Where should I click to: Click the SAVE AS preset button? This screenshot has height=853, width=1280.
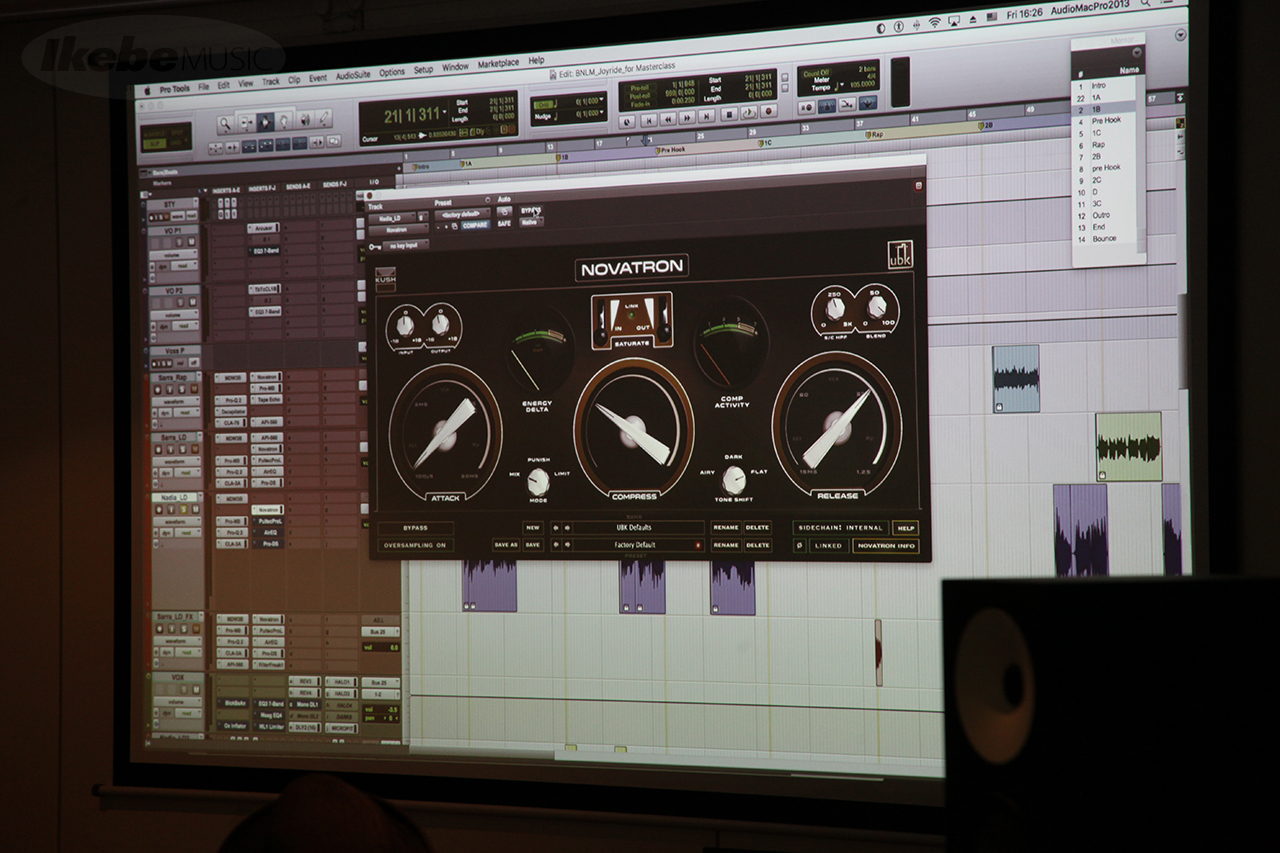tap(505, 545)
